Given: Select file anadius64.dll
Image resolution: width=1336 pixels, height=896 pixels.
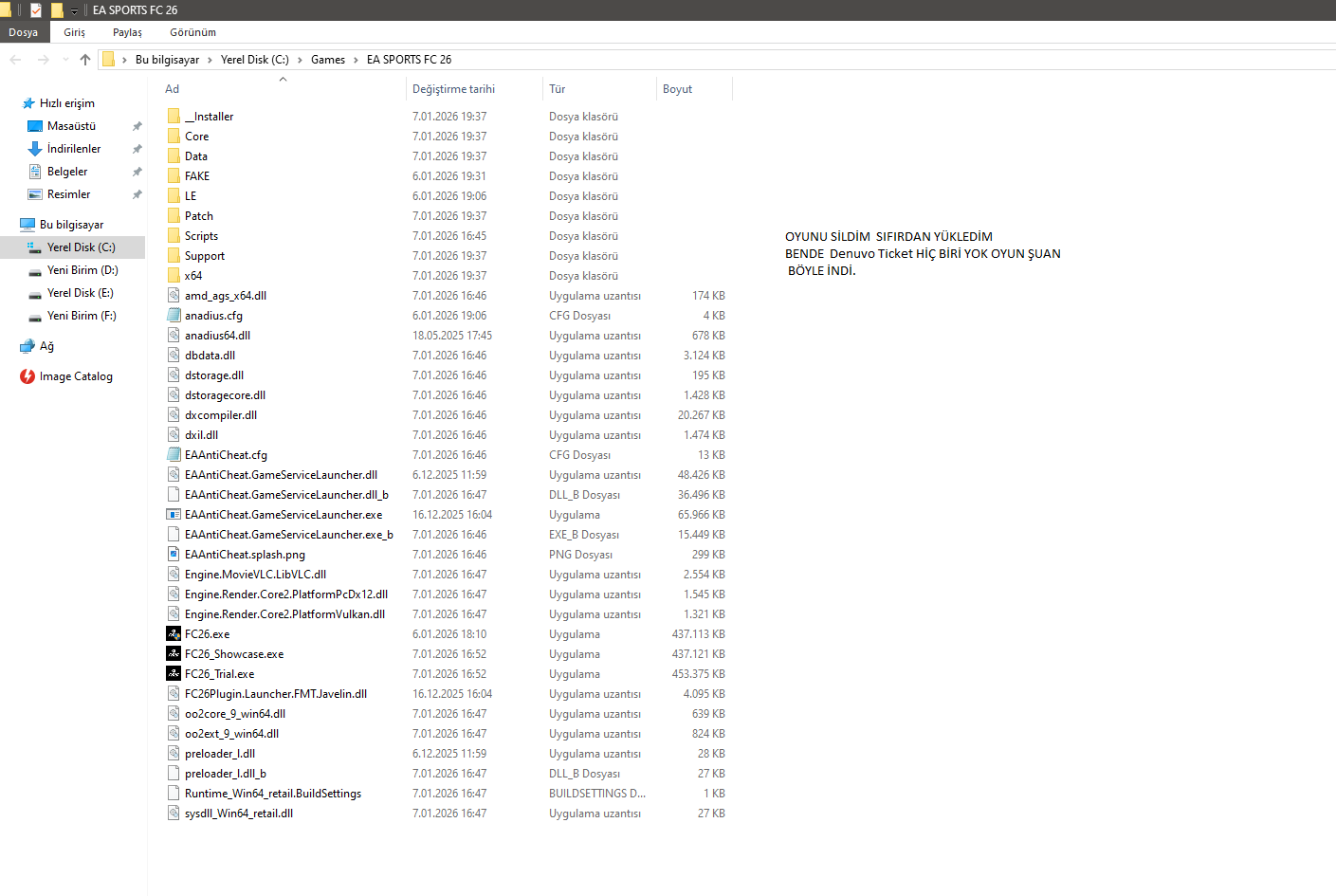Looking at the screenshot, I should click(218, 336).
